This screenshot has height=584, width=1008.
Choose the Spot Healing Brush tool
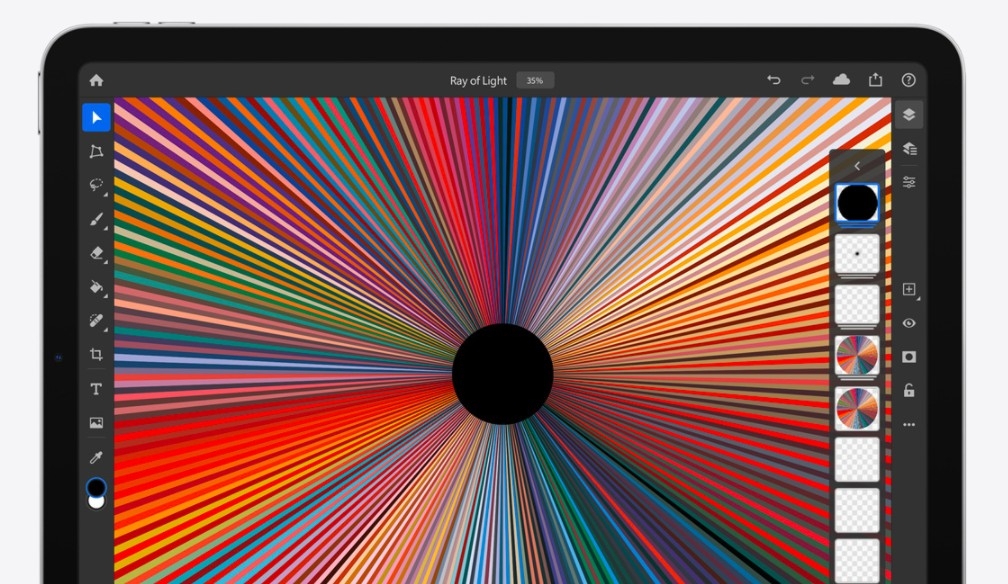tap(96, 320)
